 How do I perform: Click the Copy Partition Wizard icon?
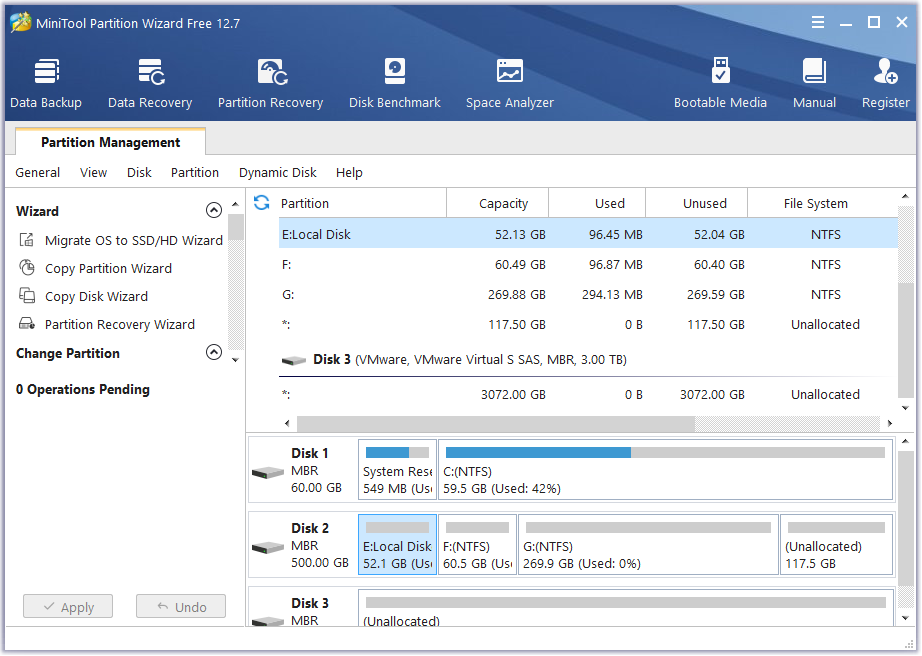coord(26,268)
